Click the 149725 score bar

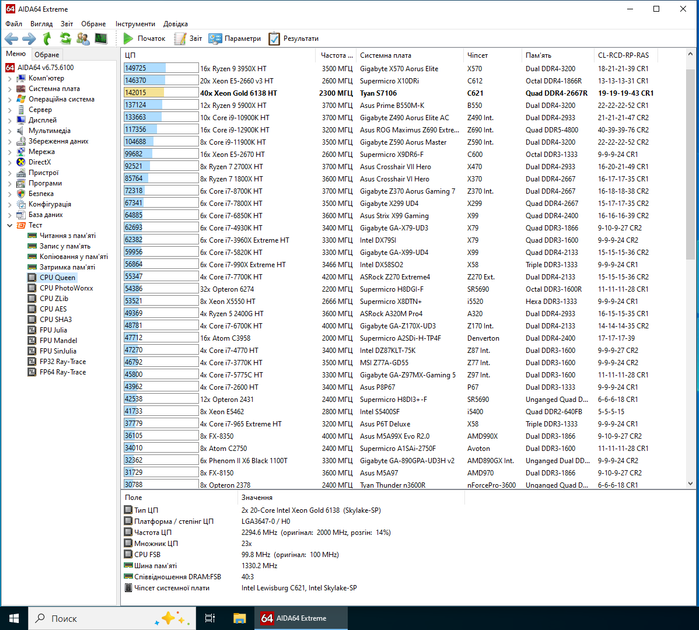161,69
